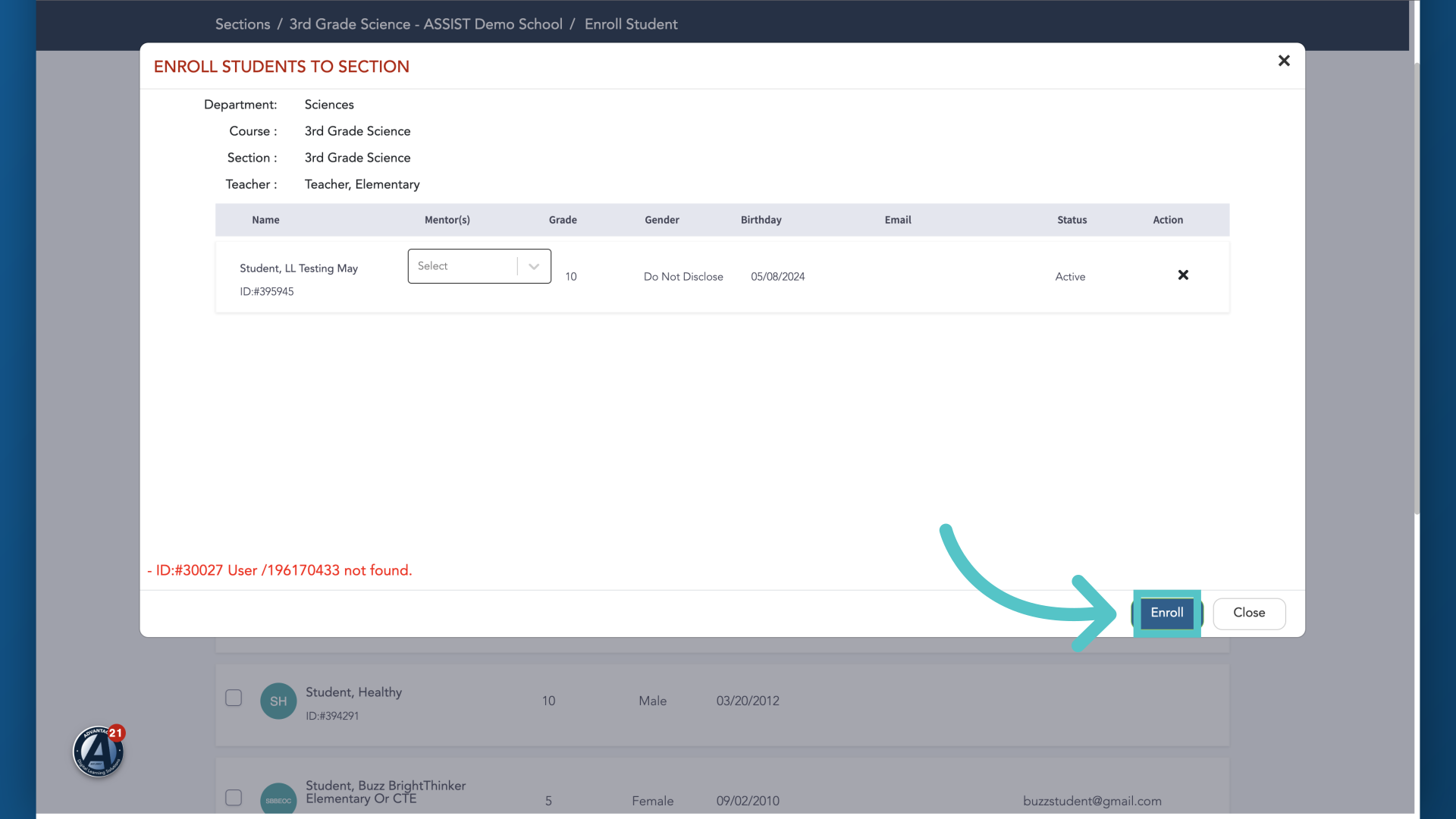Click the Gender column header

(662, 220)
